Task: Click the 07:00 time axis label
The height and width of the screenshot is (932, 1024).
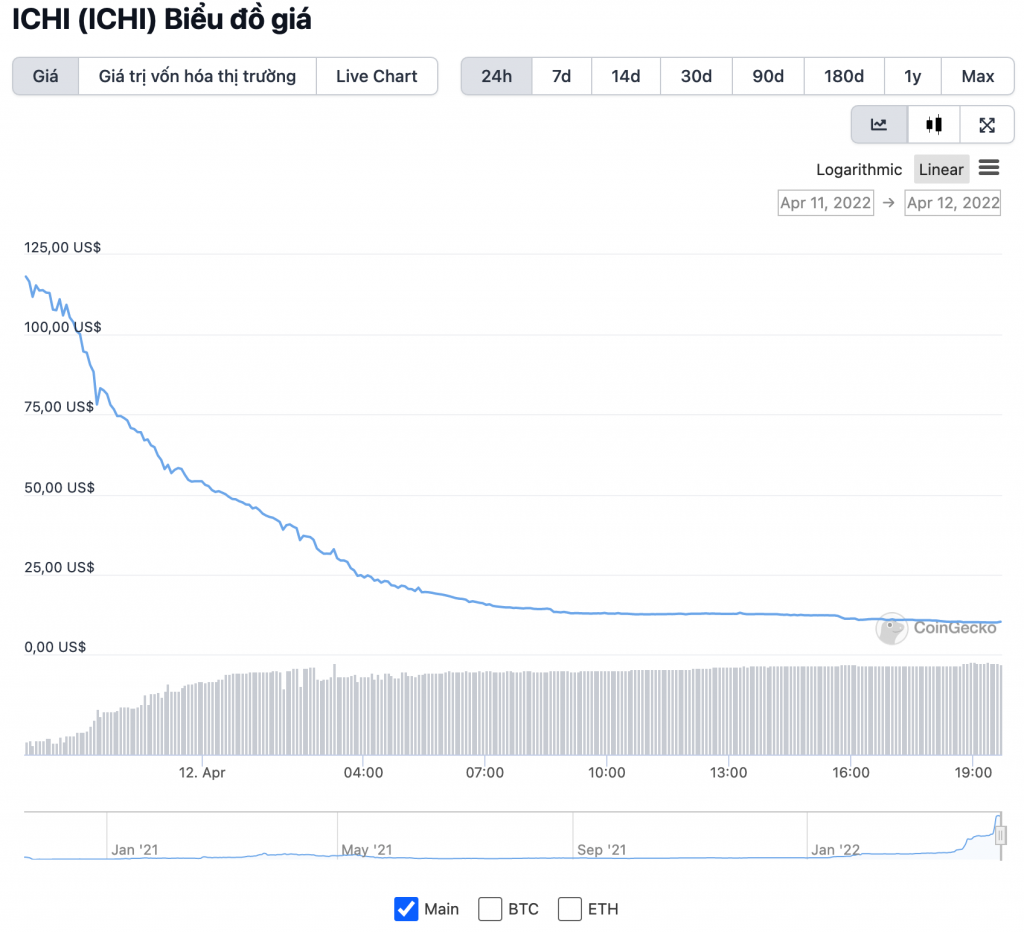Action: pyautogui.click(x=485, y=773)
